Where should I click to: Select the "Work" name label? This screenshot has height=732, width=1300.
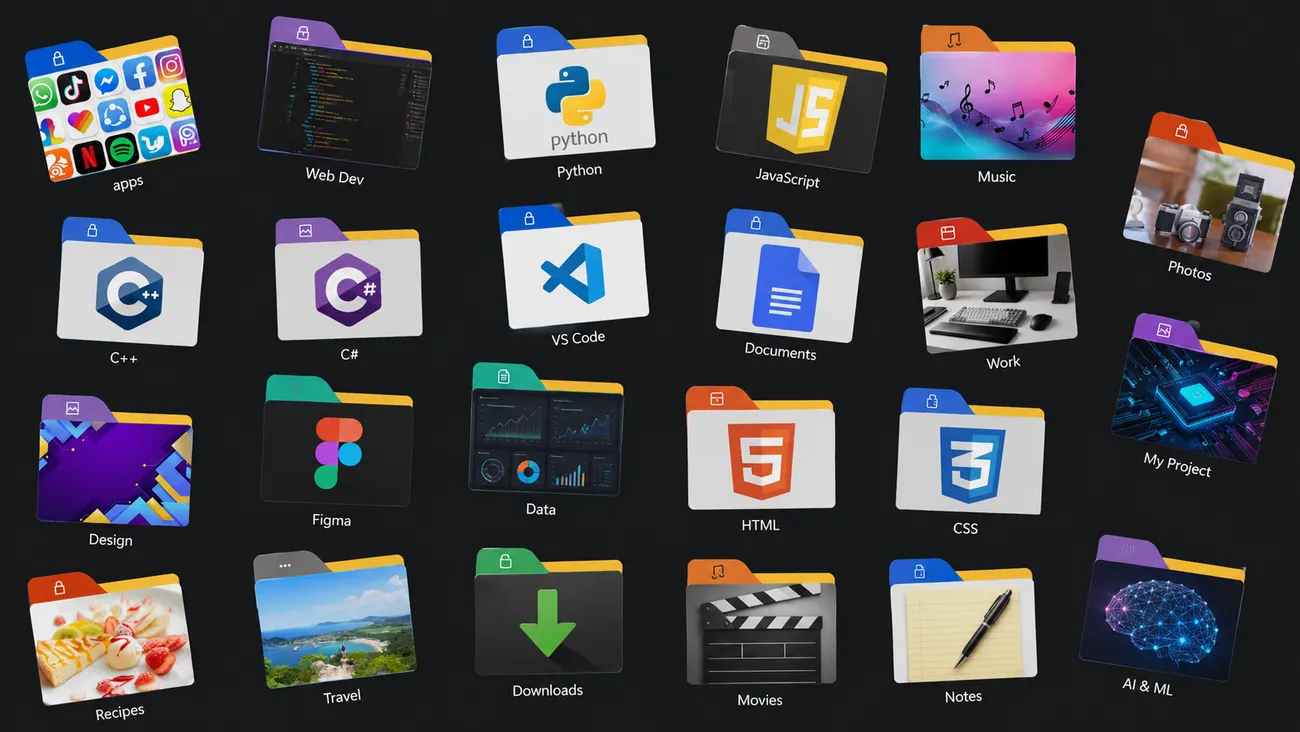(x=1003, y=362)
